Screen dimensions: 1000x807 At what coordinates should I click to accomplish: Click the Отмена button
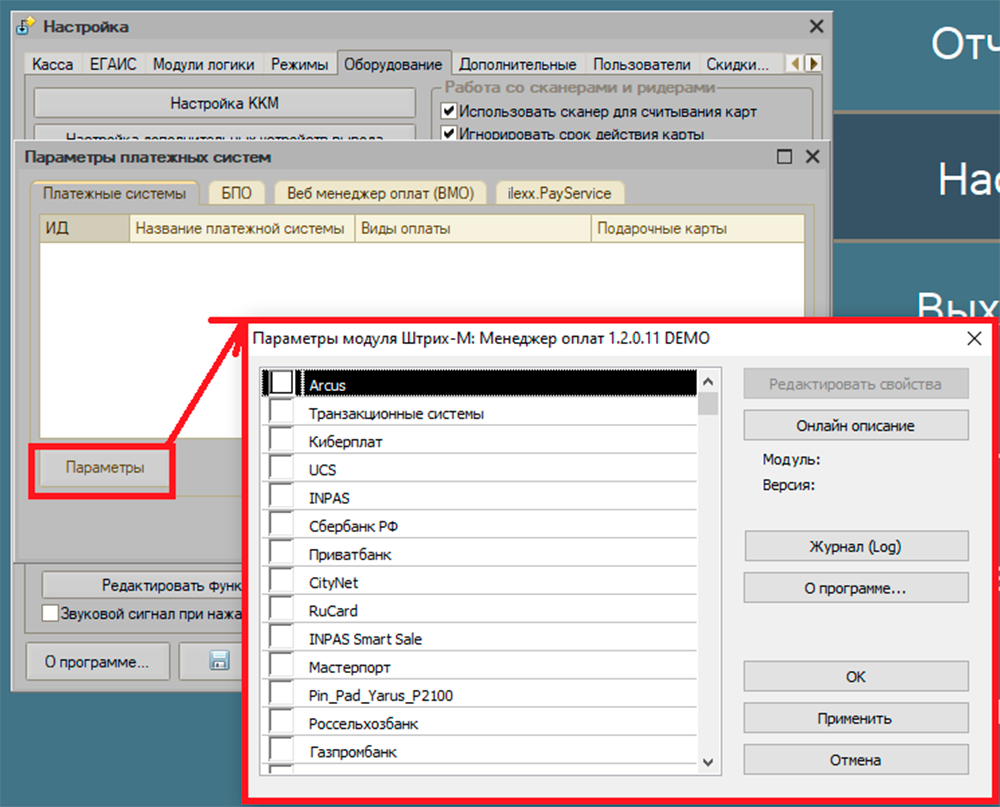pos(856,760)
